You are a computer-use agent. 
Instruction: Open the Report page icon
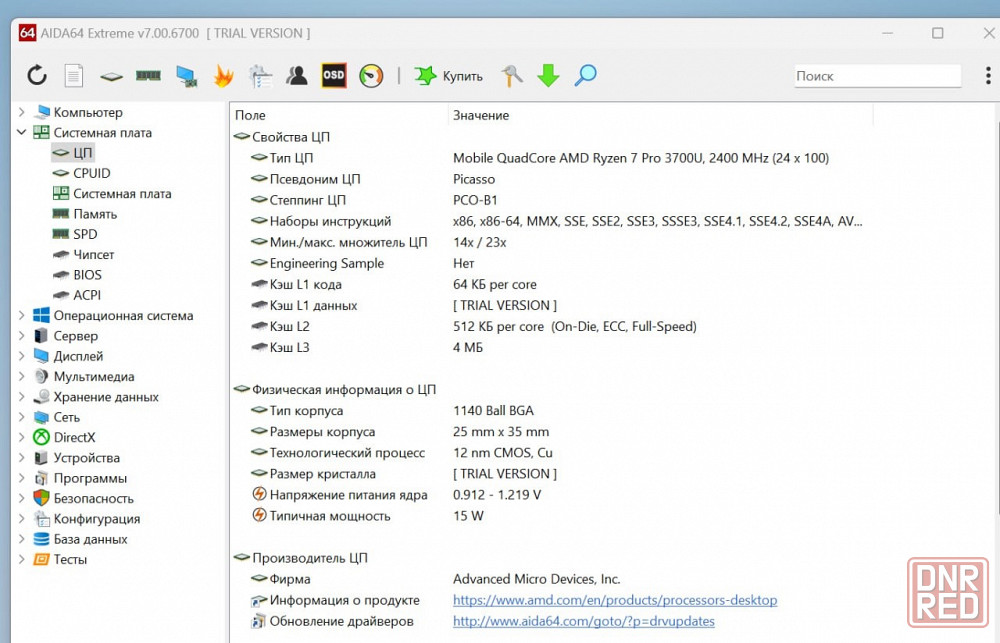[x=74, y=75]
